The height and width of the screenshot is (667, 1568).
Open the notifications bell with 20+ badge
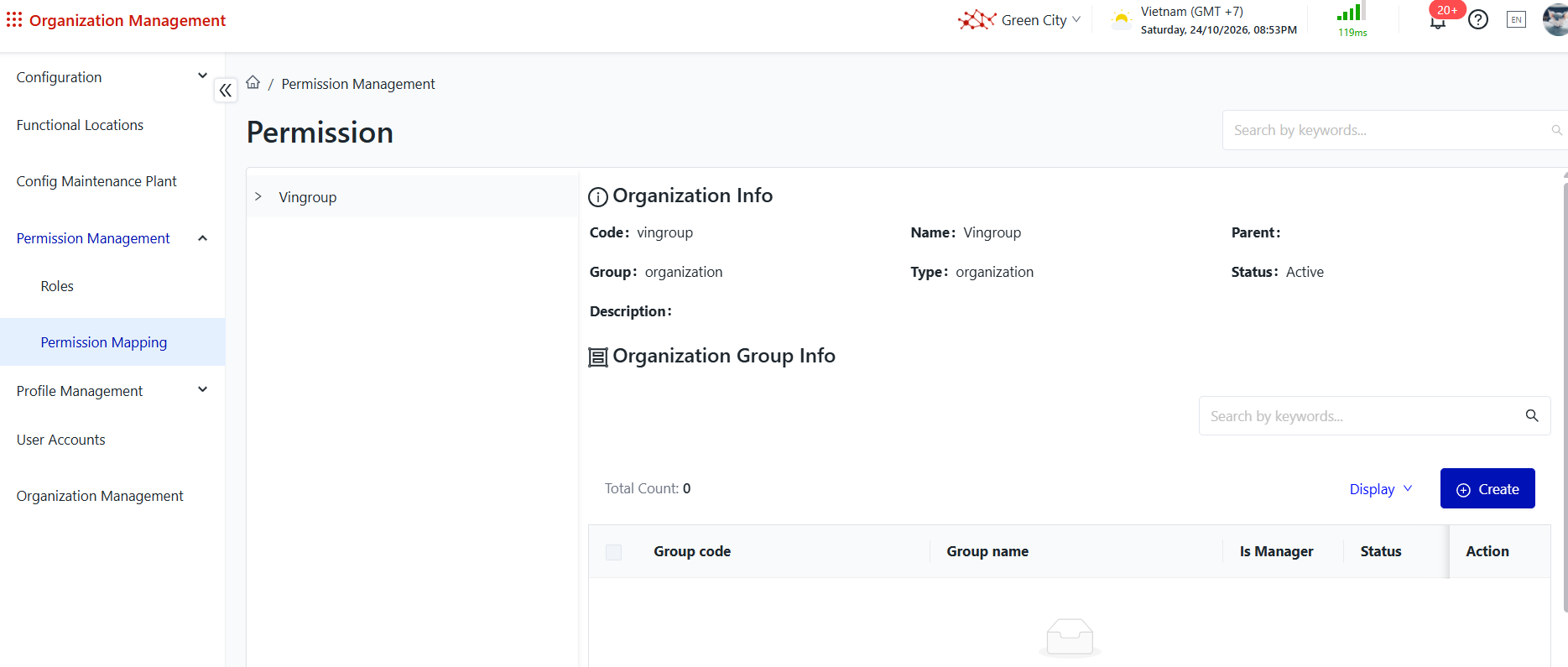[1438, 21]
